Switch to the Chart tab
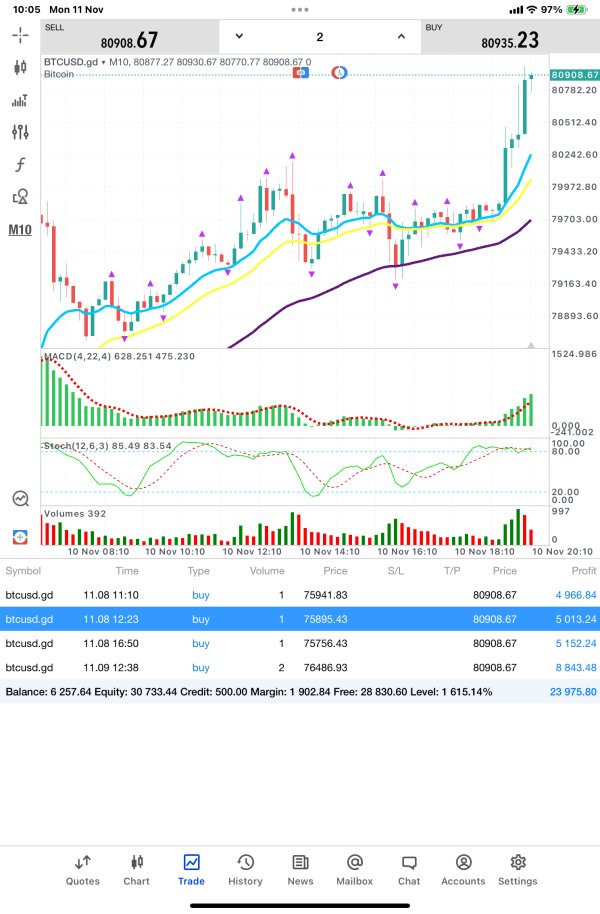 136,870
